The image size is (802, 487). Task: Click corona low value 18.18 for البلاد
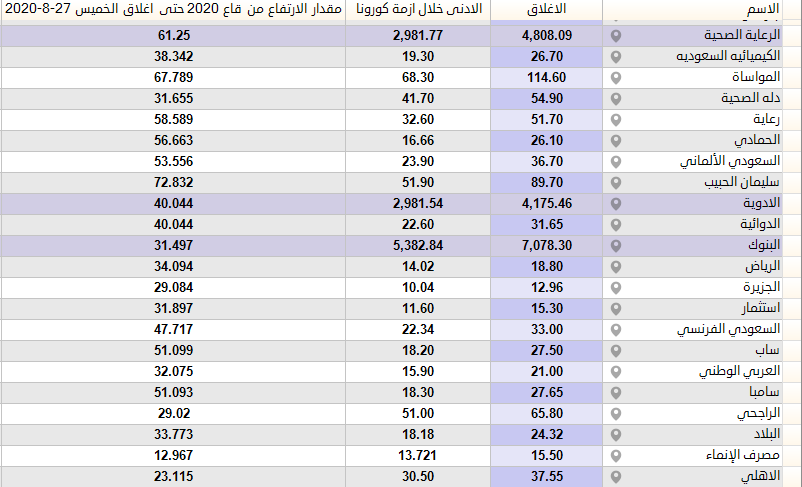[418, 434]
